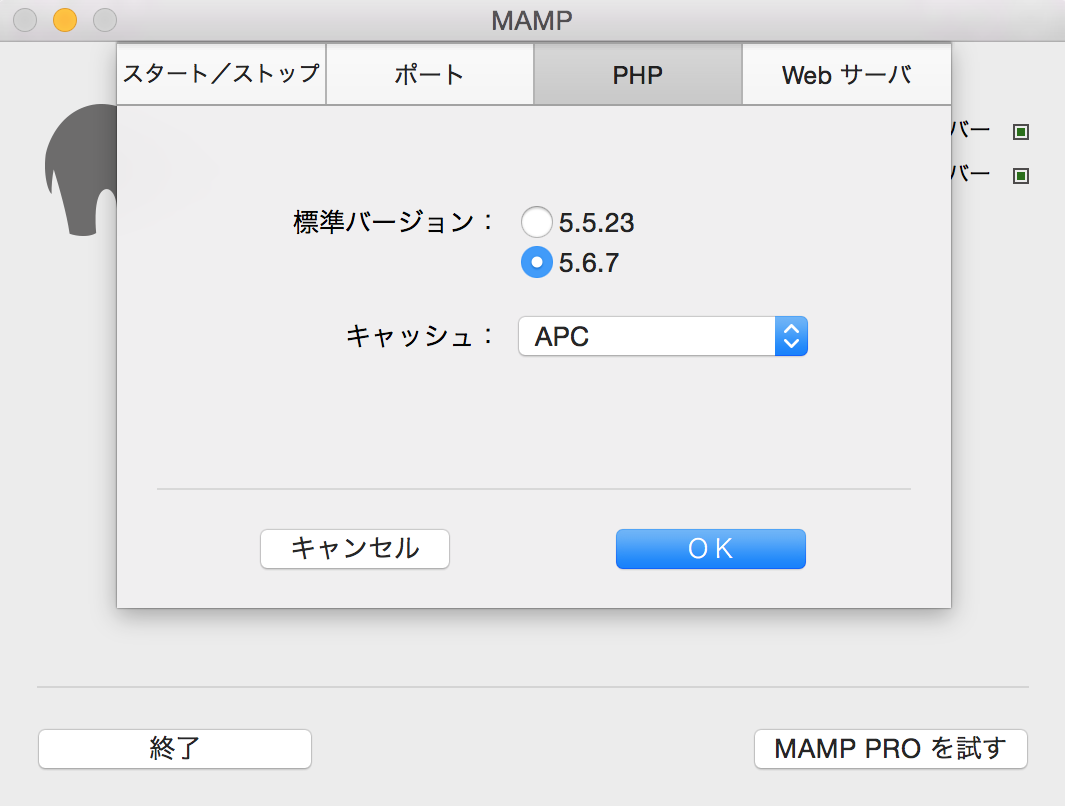This screenshot has width=1065, height=806.
Task: Click the MAMP window title bar
Action: pos(530,19)
